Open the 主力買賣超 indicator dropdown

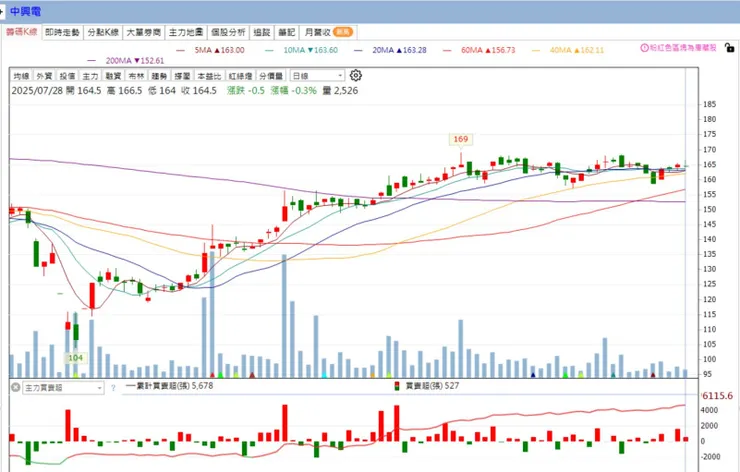pyautogui.click(x=63, y=388)
